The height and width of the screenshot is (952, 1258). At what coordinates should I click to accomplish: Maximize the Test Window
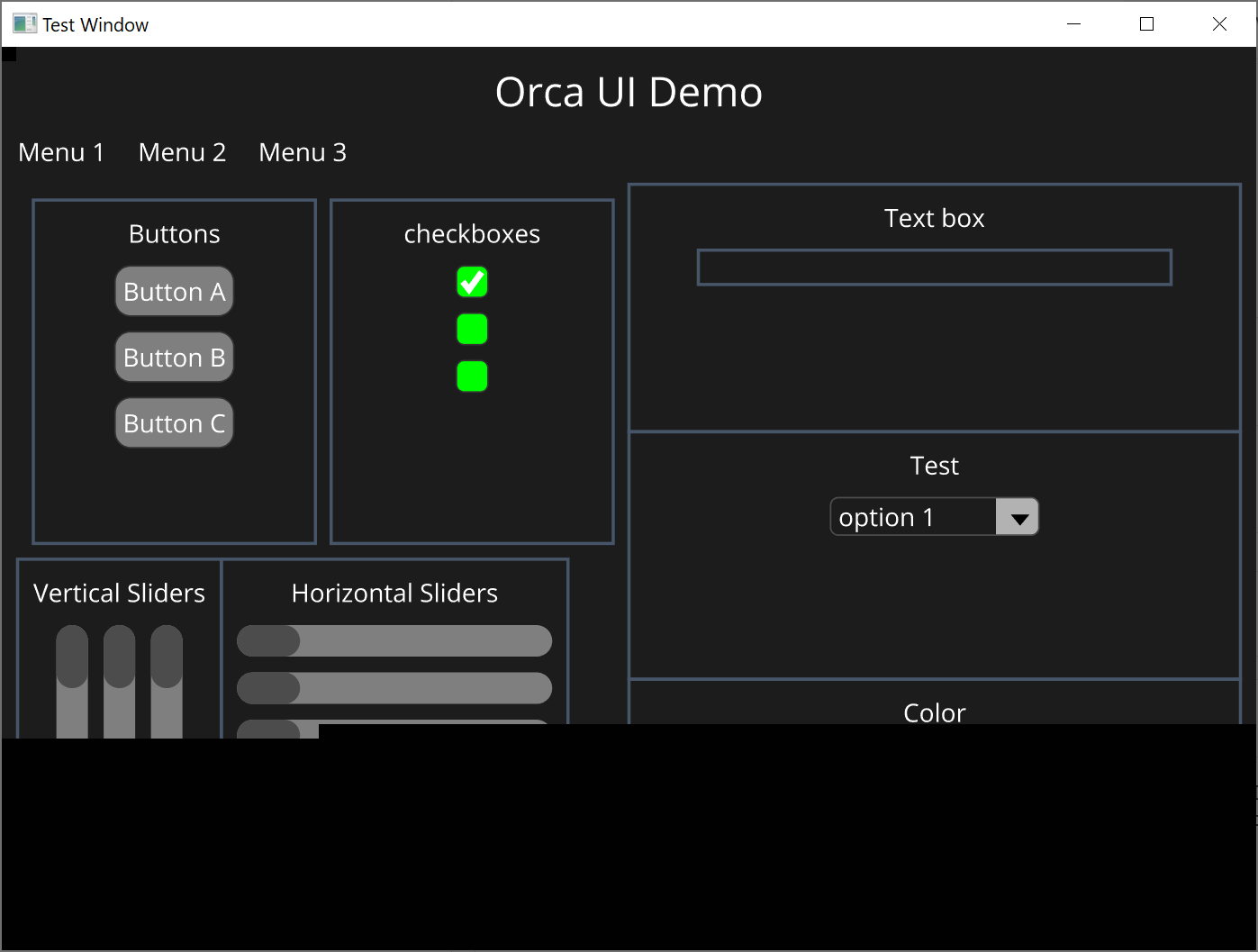tap(1146, 24)
